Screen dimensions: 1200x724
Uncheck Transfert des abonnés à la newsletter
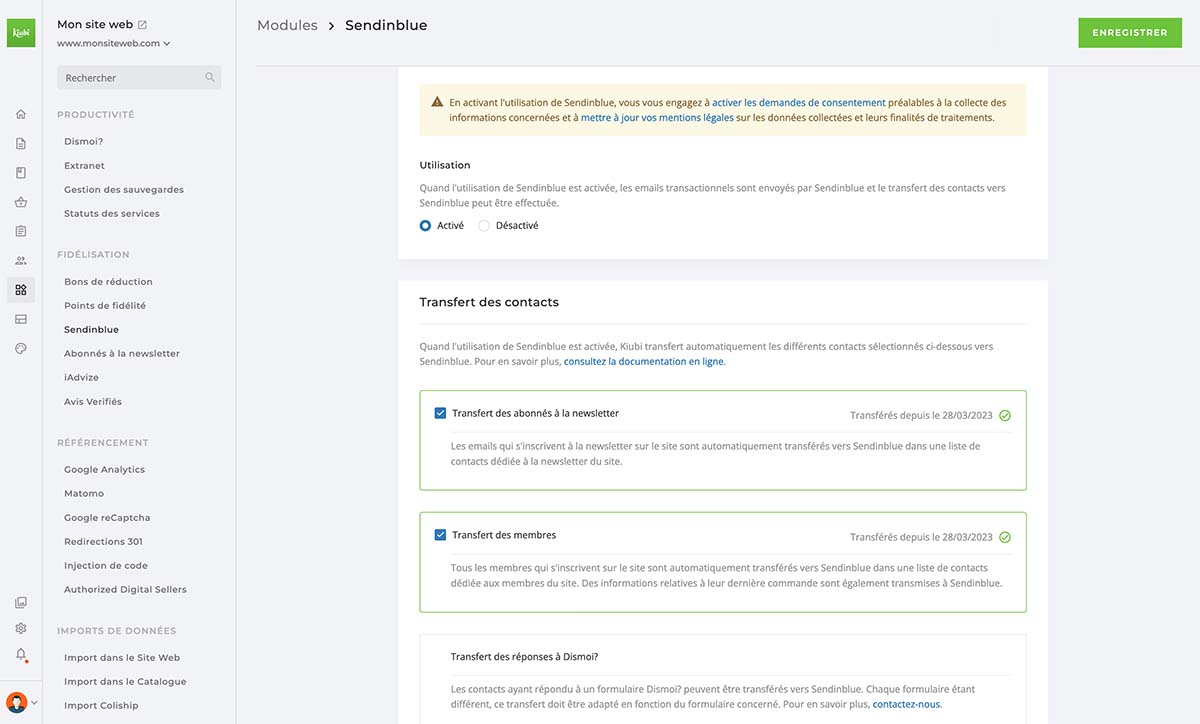[x=440, y=413]
